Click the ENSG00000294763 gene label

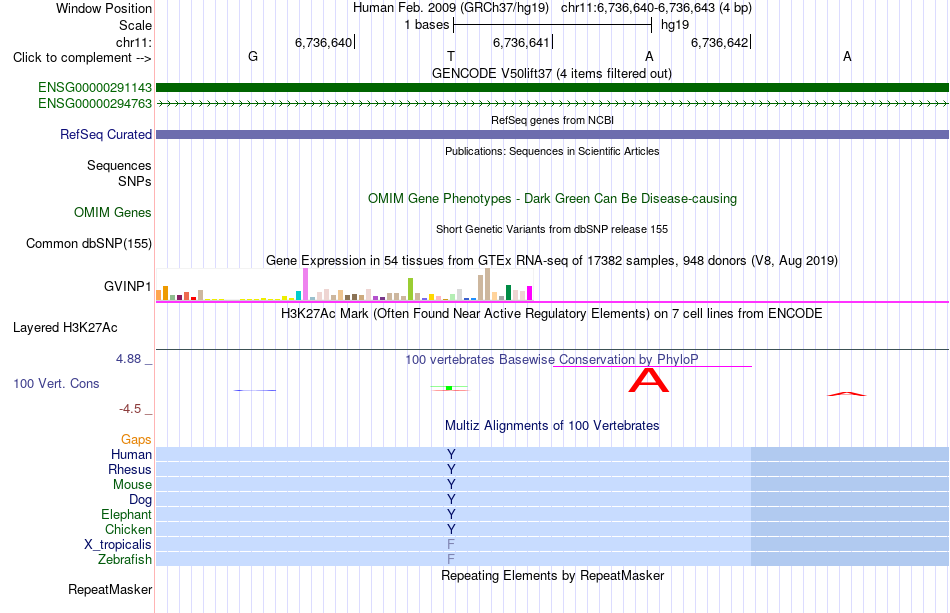click(x=95, y=104)
